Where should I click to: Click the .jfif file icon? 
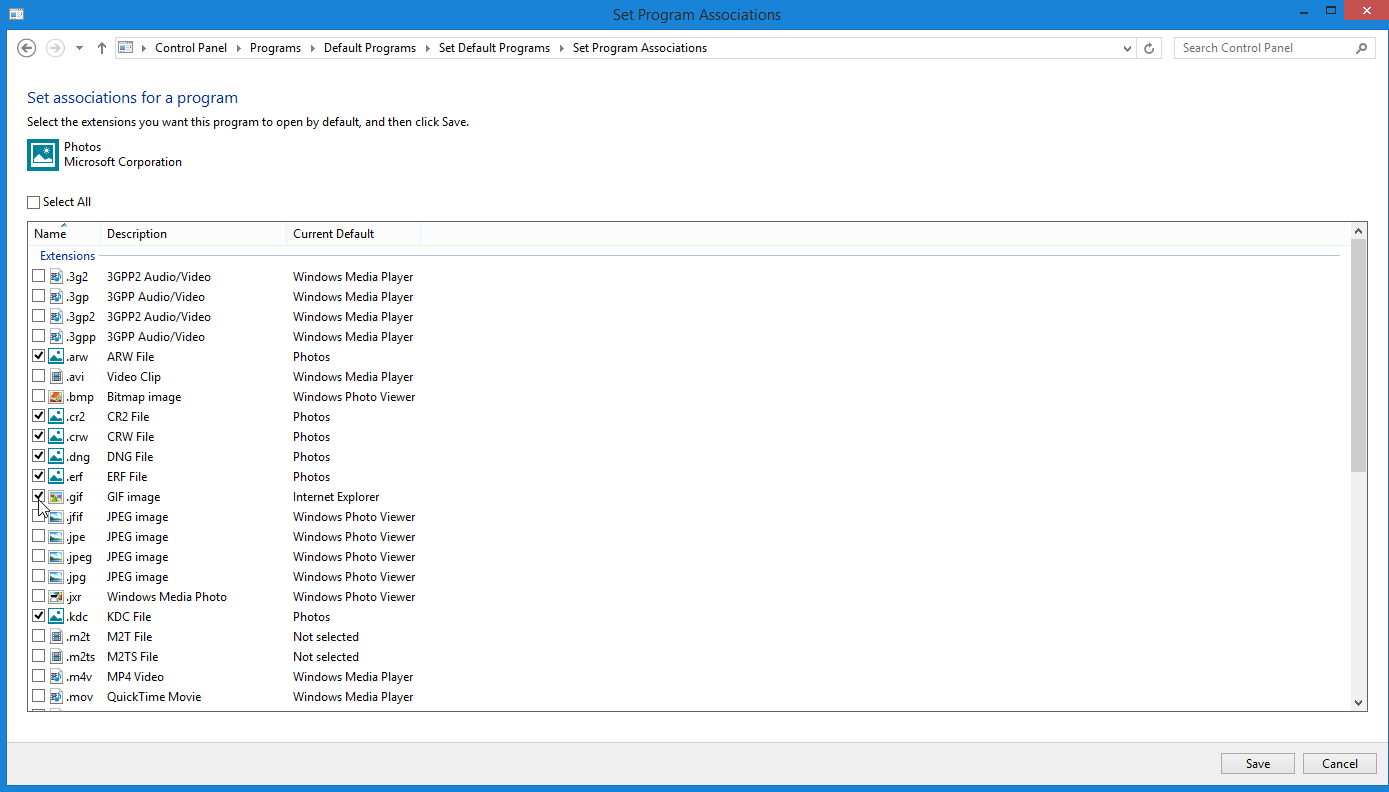pos(56,517)
